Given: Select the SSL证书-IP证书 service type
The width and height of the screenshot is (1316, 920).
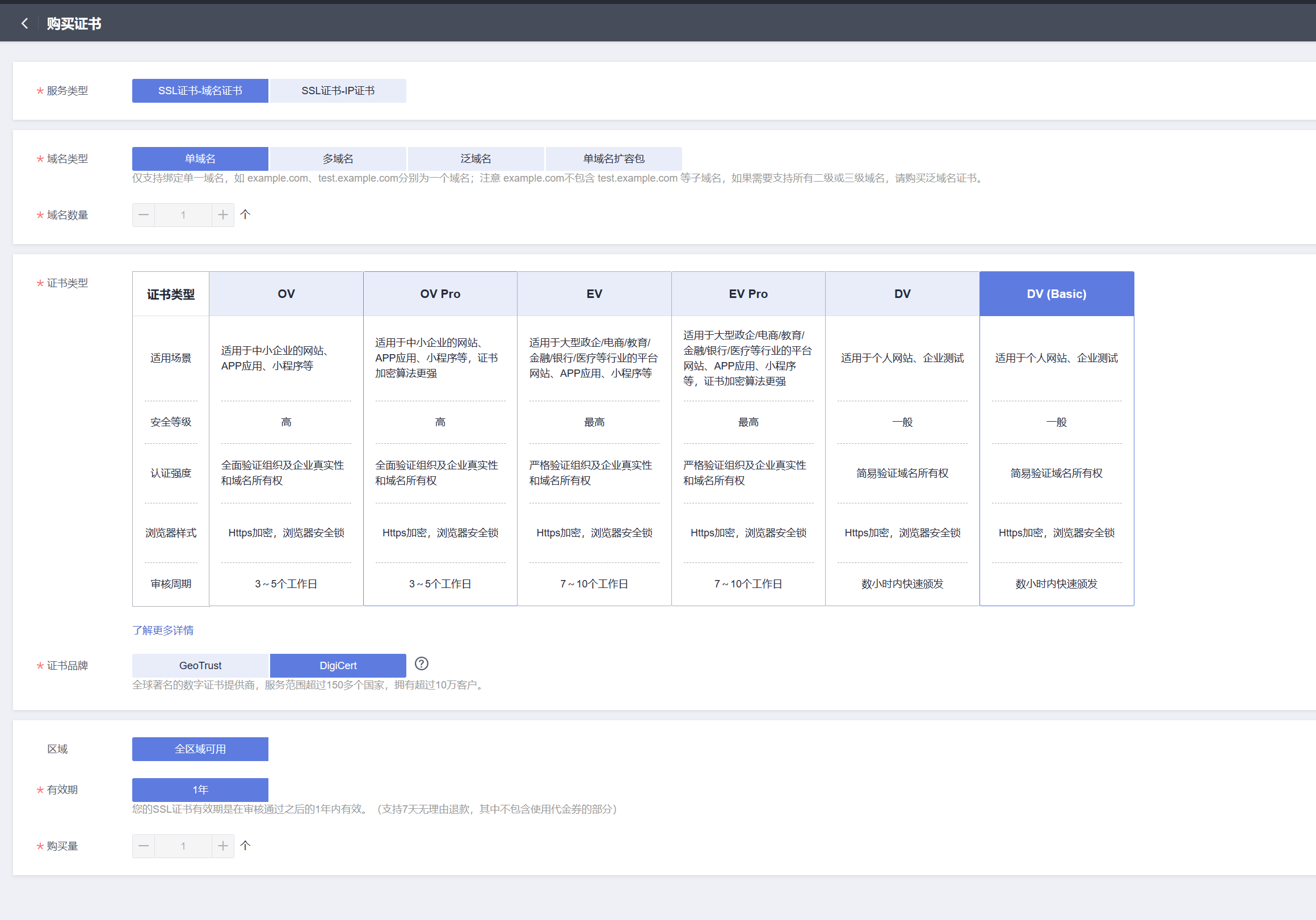Looking at the screenshot, I should (338, 91).
